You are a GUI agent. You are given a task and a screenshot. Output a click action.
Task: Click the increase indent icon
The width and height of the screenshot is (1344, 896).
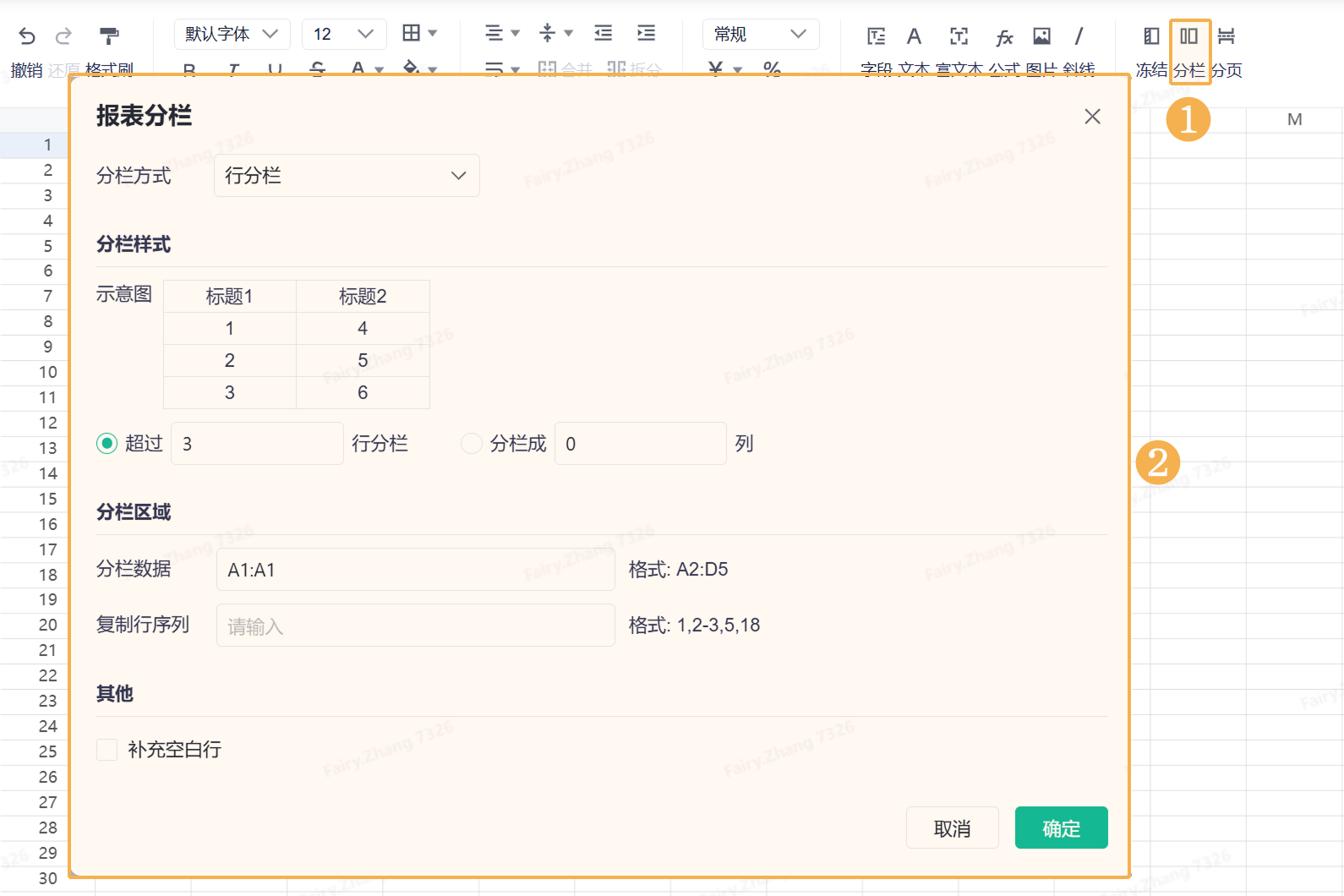(646, 33)
